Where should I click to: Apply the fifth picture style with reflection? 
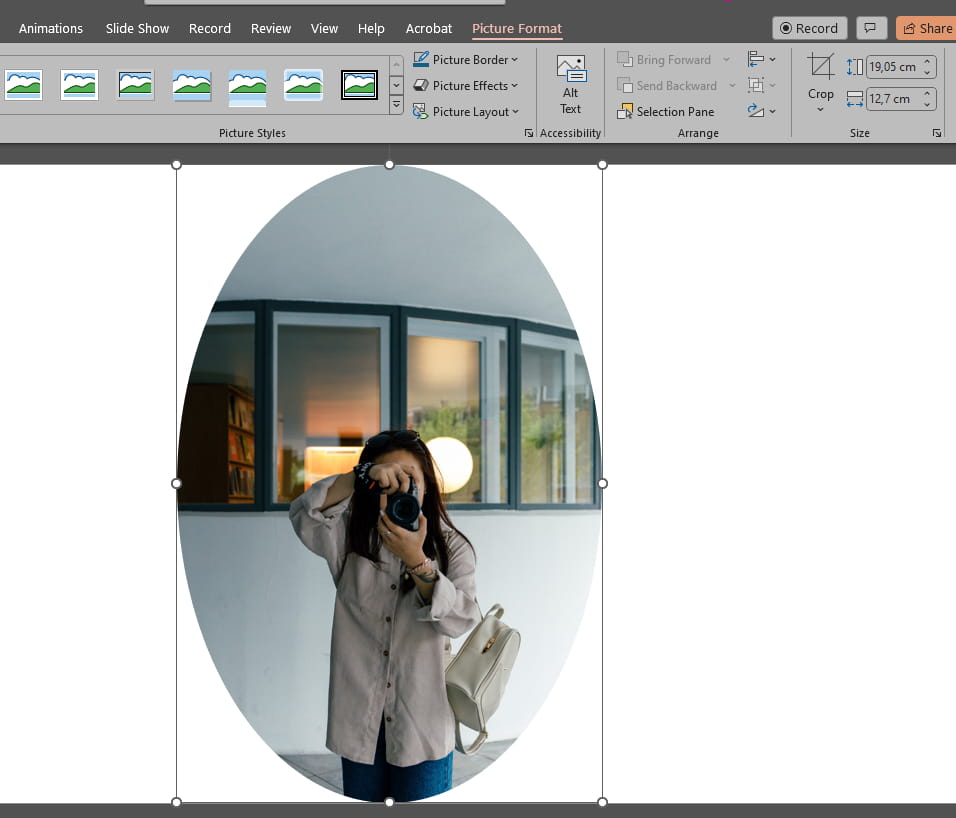[x=247, y=87]
